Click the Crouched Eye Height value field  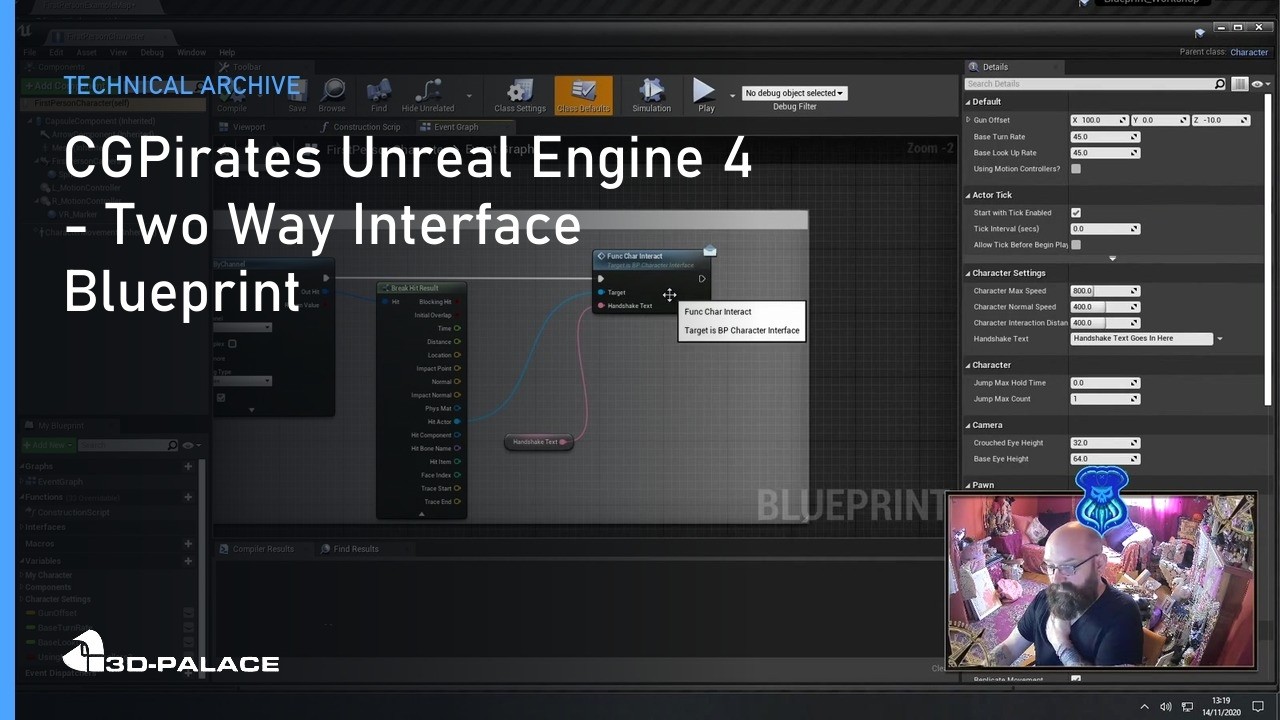tap(1105, 443)
